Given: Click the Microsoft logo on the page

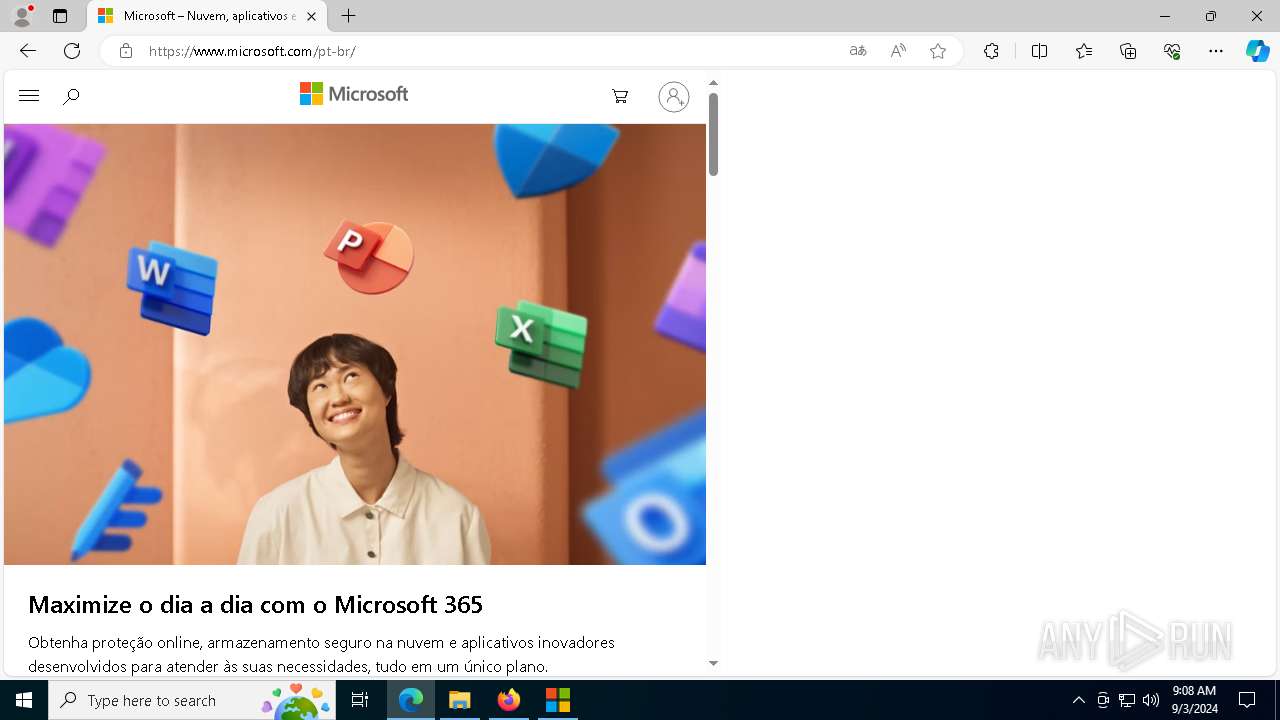Looking at the screenshot, I should point(354,94).
